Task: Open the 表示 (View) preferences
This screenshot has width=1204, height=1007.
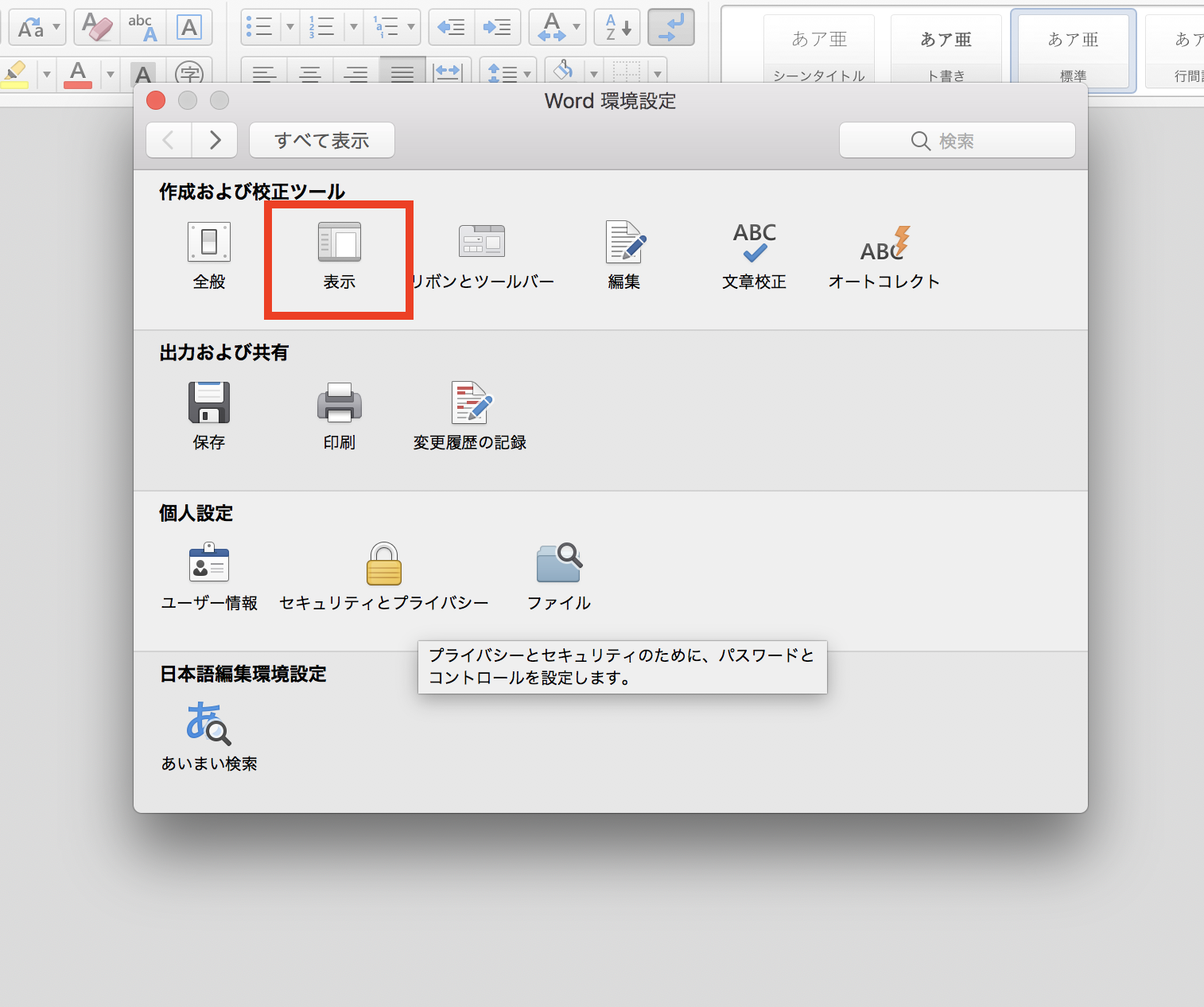Action: tap(340, 255)
